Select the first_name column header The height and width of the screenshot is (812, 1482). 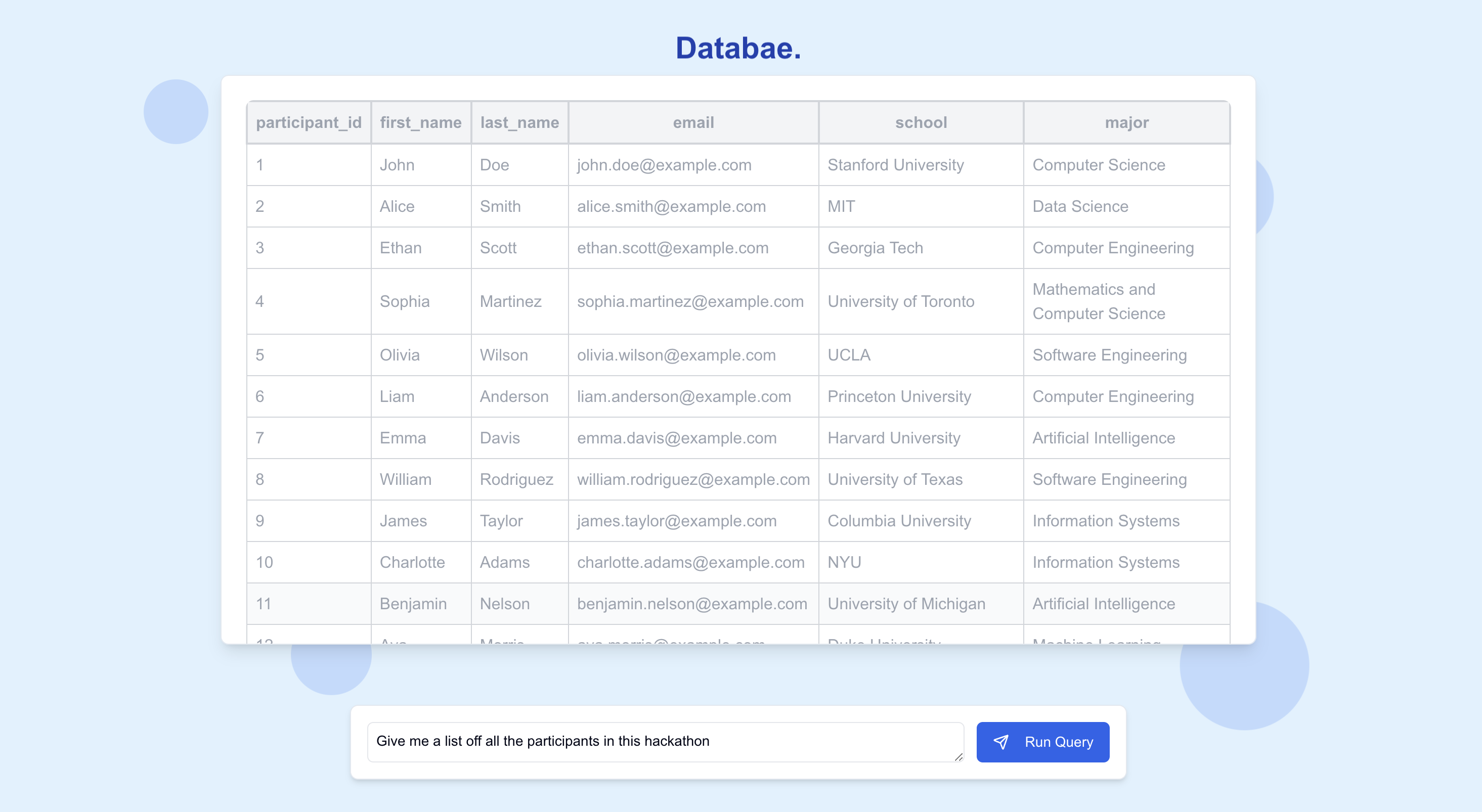[x=420, y=122]
